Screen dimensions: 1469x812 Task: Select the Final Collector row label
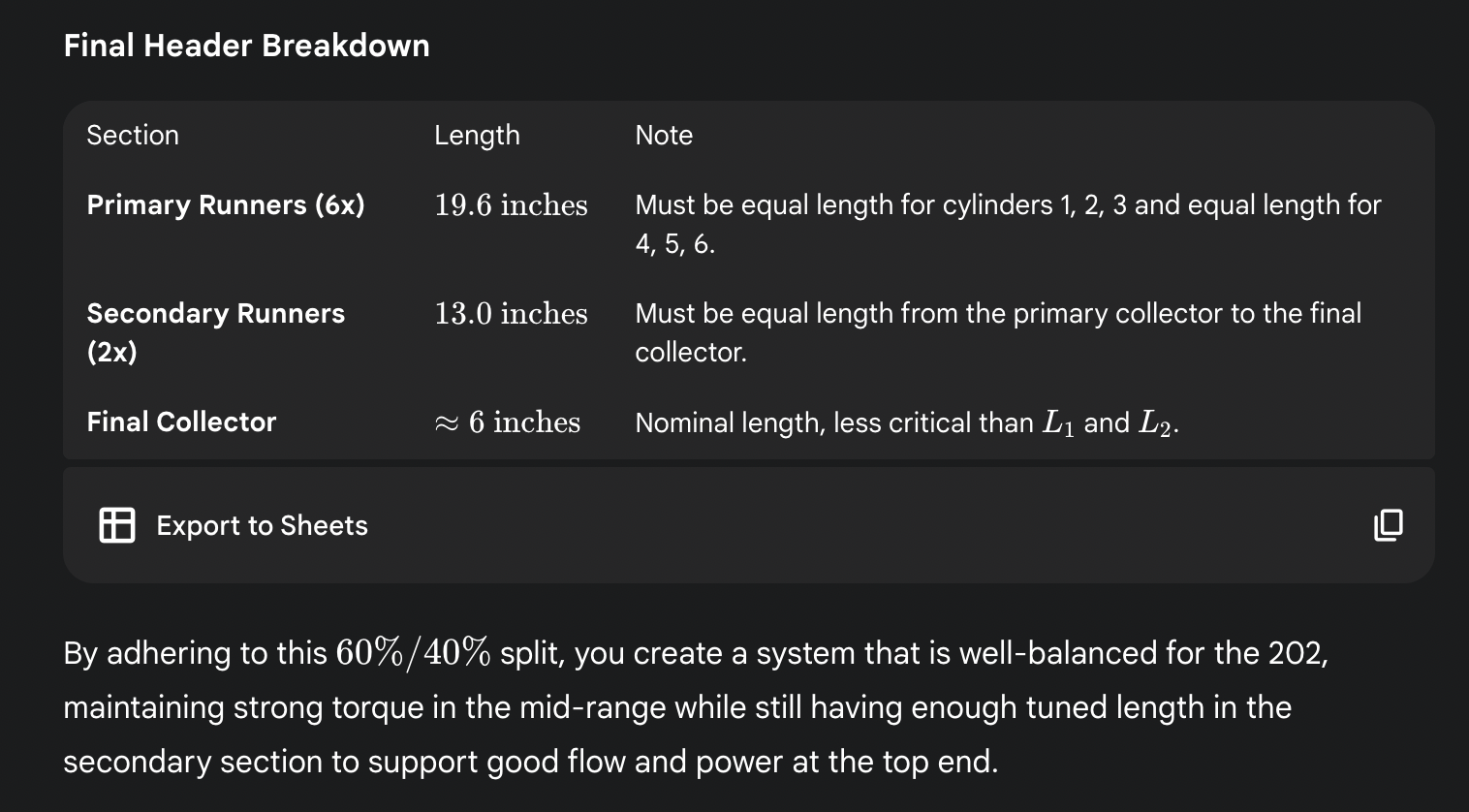(181, 422)
